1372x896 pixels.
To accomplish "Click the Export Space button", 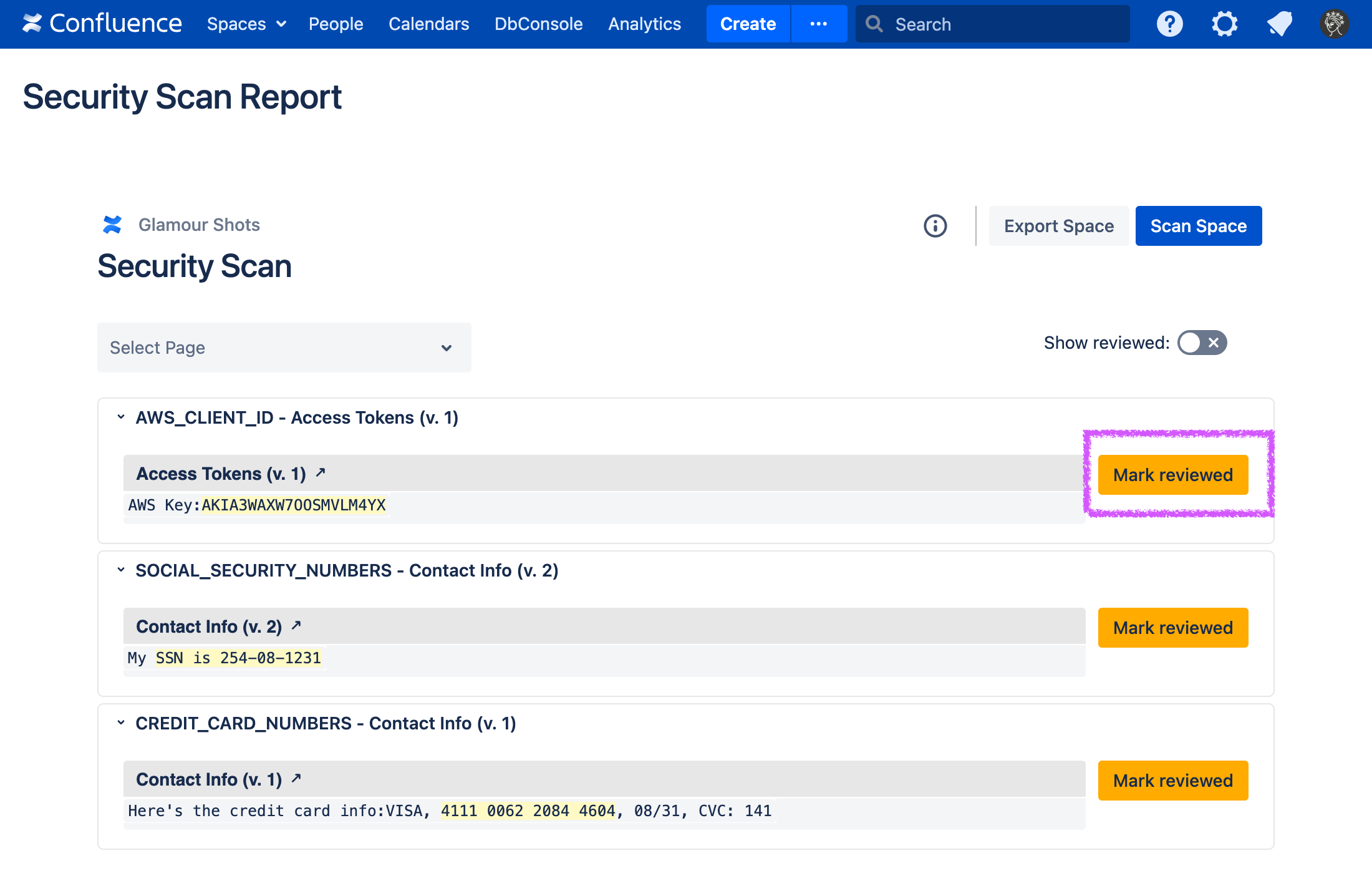I will click(1058, 226).
